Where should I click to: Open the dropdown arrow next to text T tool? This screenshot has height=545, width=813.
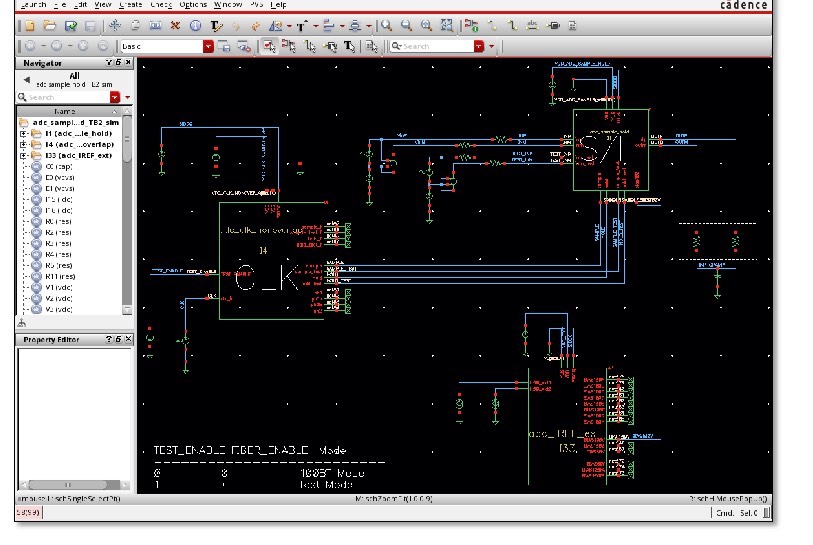click(315, 25)
